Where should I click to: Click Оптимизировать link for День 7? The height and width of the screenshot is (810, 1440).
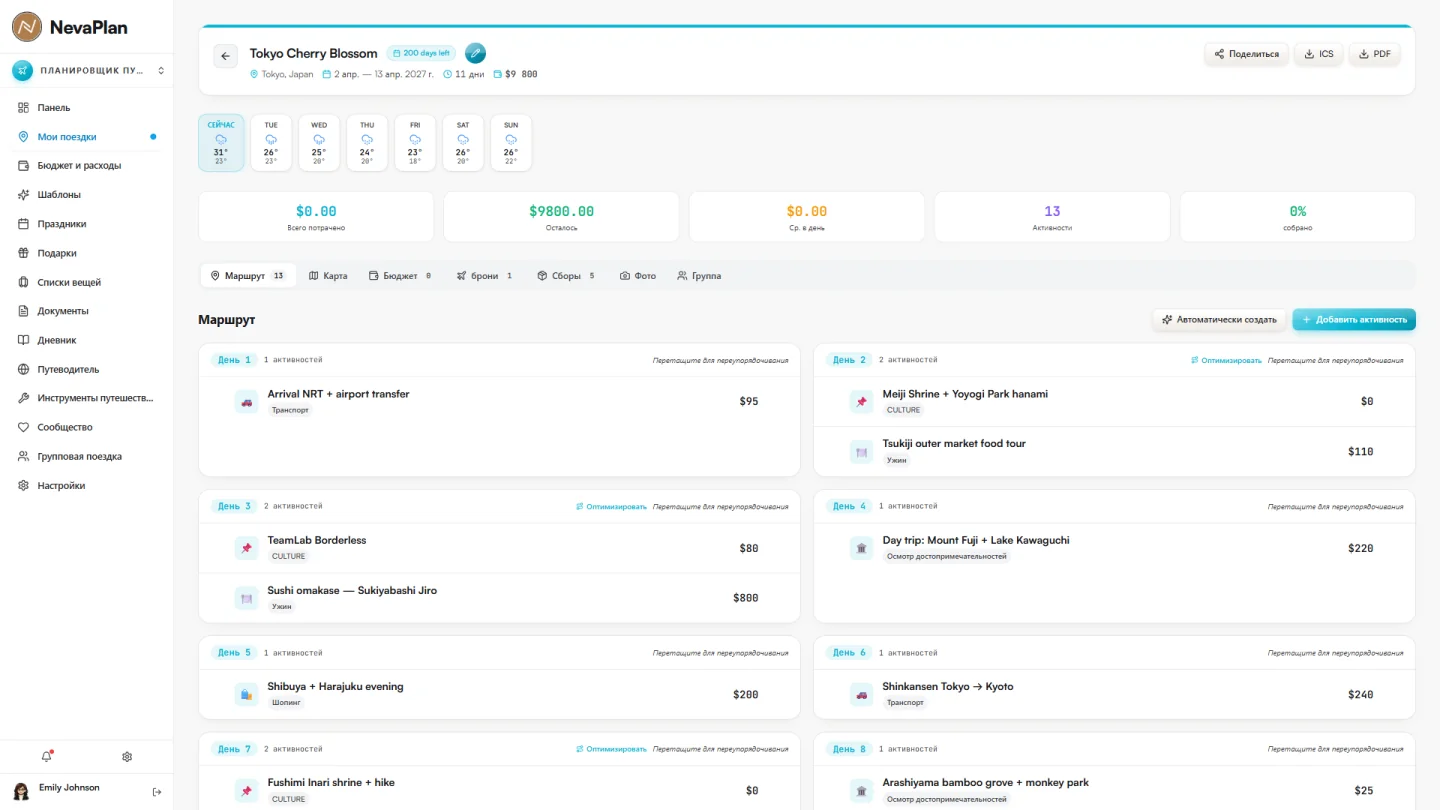(x=611, y=749)
